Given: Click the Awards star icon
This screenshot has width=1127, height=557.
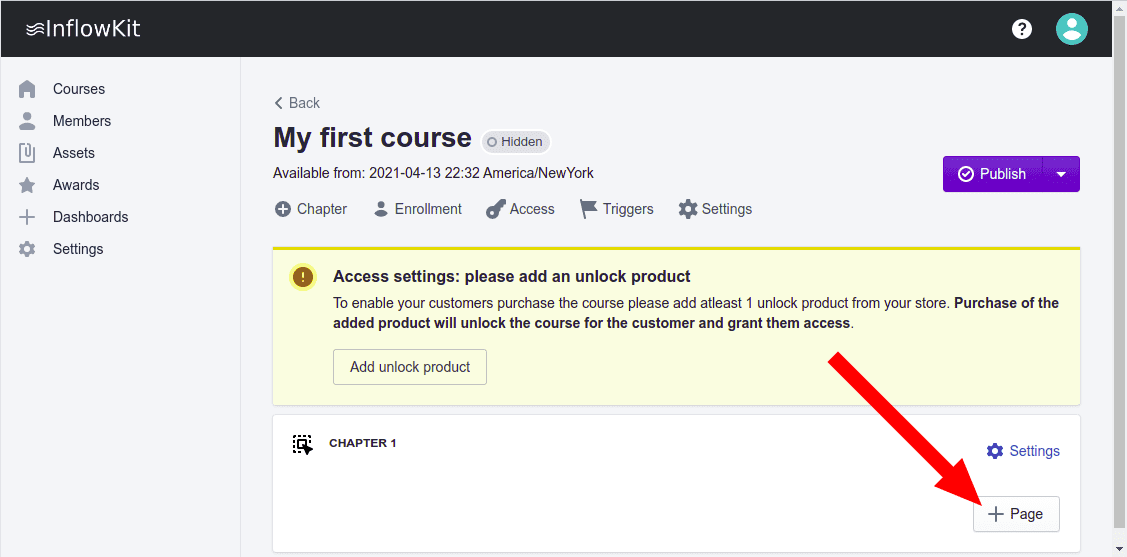Looking at the screenshot, I should 28,185.
